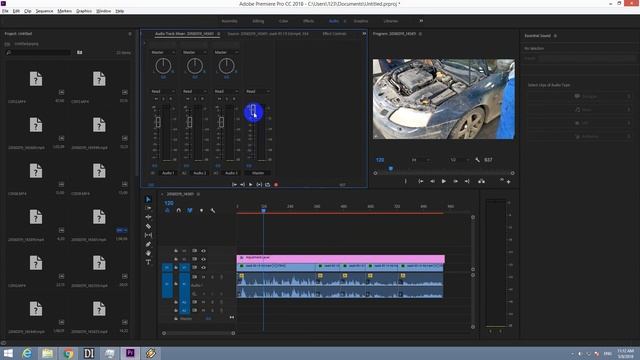Open the Markers menu
The width and height of the screenshot is (640, 360).
tap(64, 11)
